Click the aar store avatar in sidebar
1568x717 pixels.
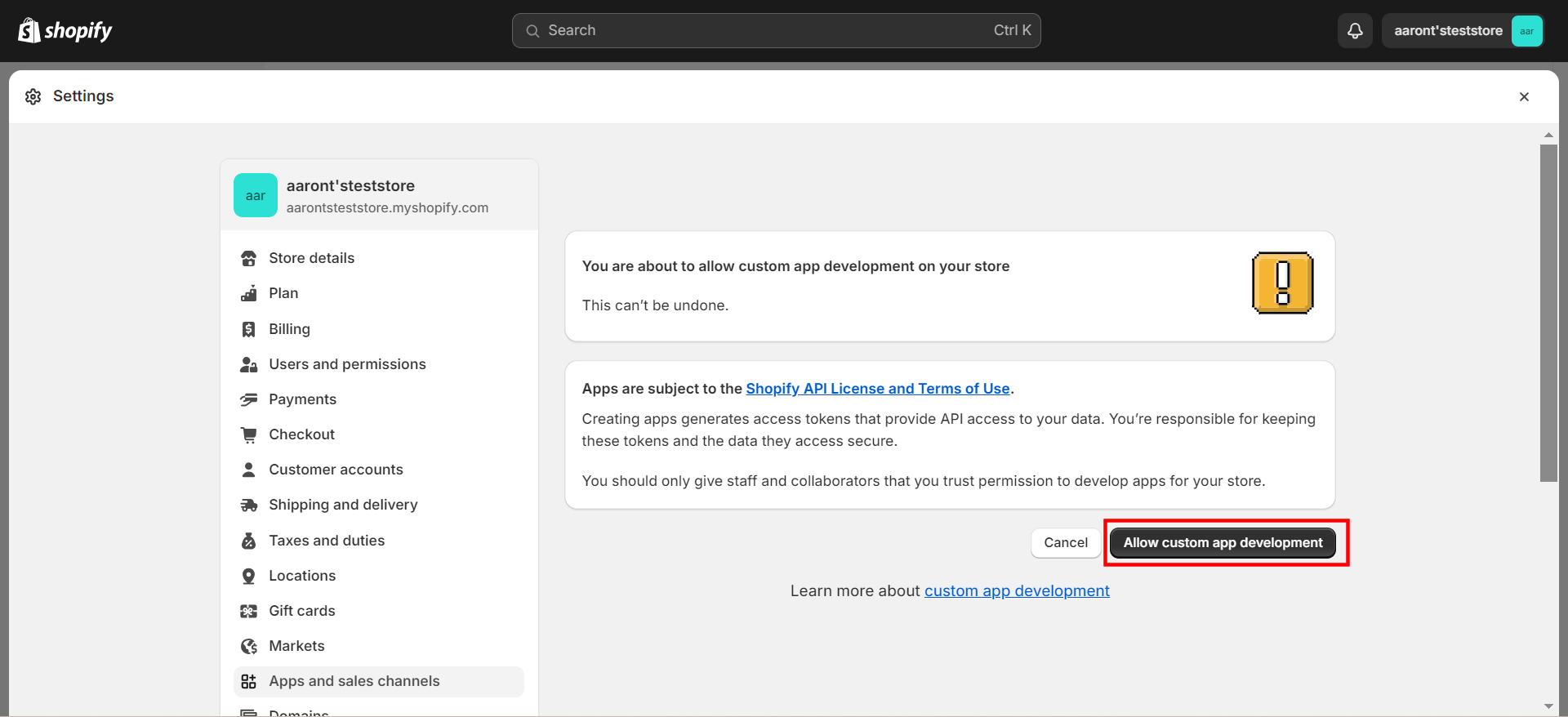256,195
